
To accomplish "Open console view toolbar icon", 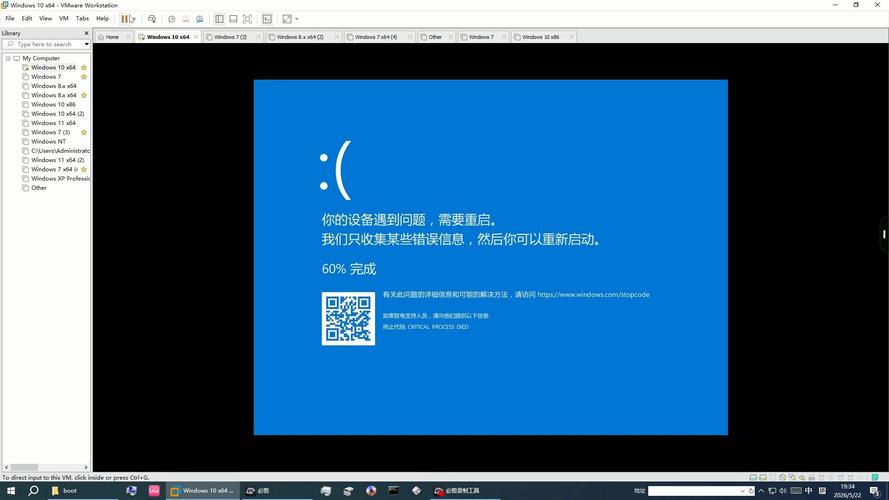I will point(267,19).
